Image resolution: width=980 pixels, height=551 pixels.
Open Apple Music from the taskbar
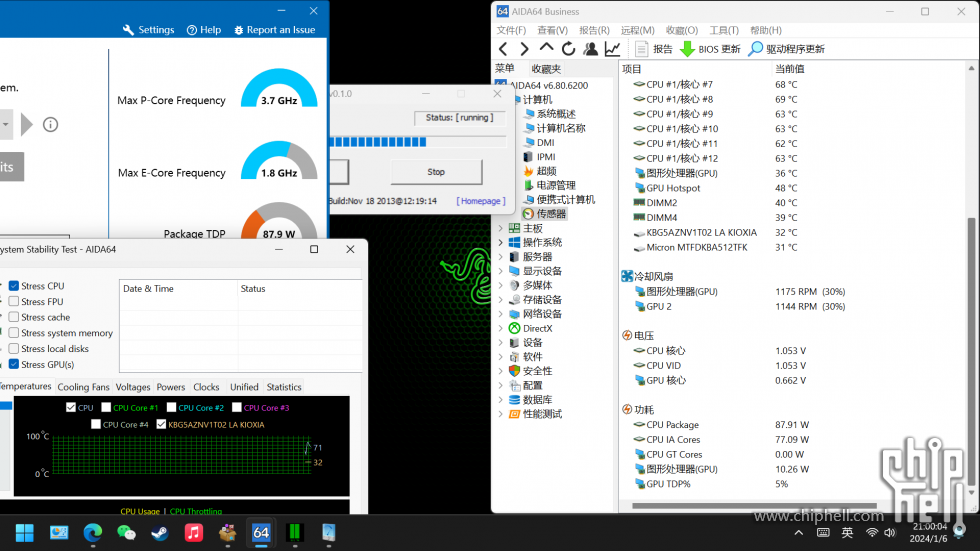click(194, 533)
